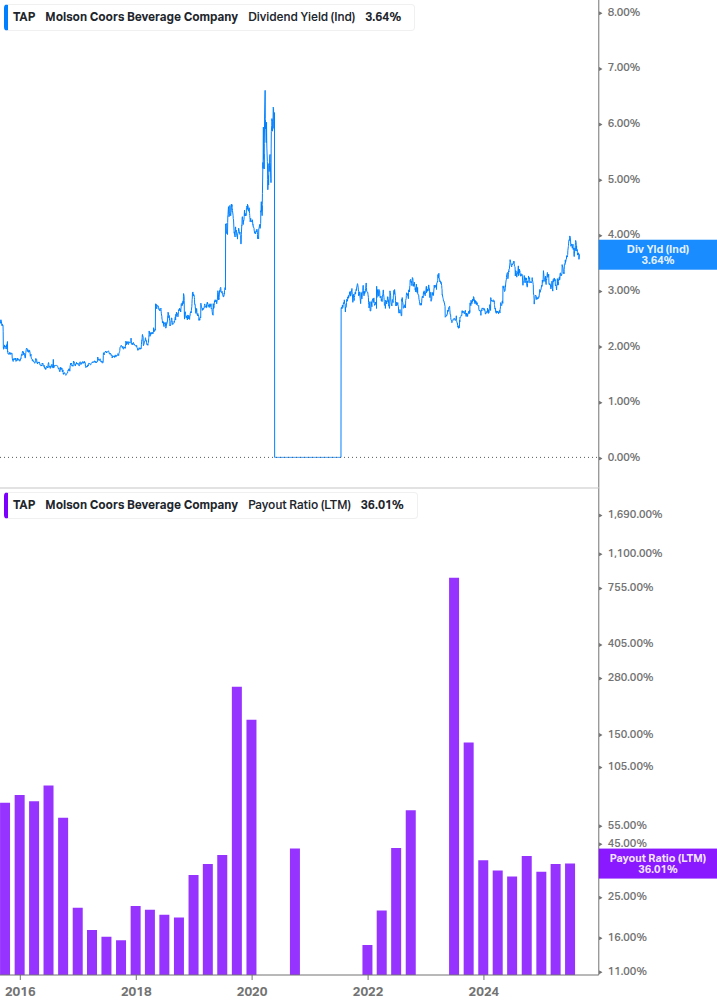Click the 280.00% axis label

pos(630,677)
